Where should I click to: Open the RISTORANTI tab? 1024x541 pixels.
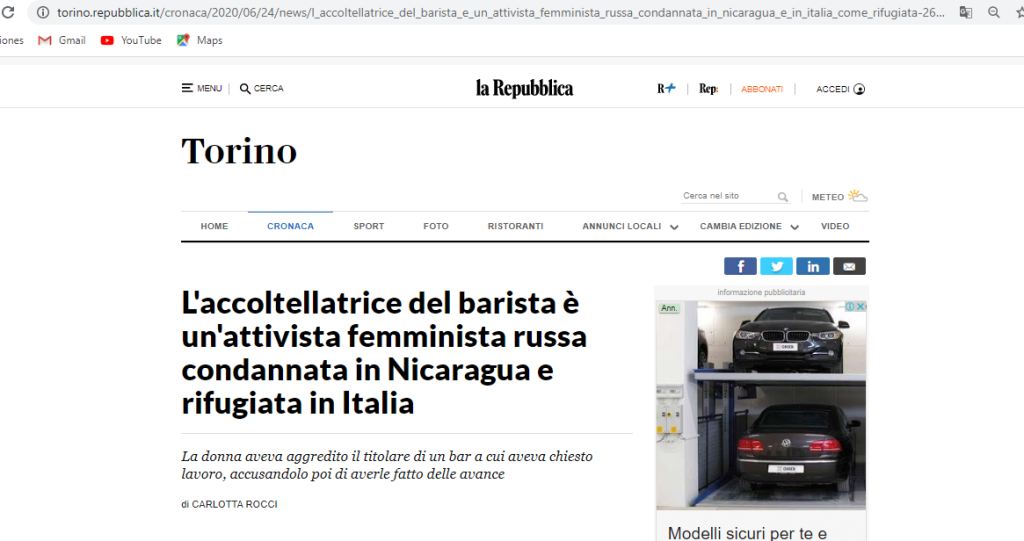click(515, 226)
